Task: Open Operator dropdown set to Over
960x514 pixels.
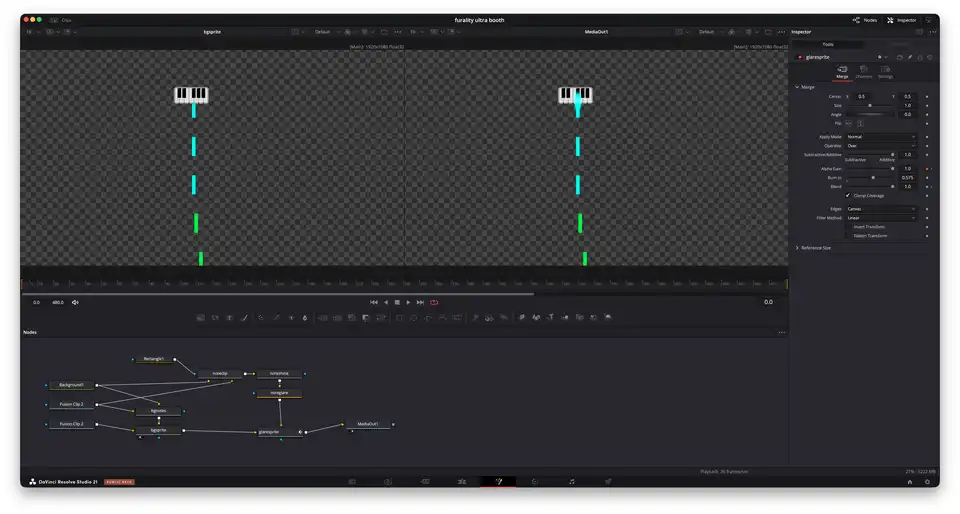Action: (x=881, y=146)
